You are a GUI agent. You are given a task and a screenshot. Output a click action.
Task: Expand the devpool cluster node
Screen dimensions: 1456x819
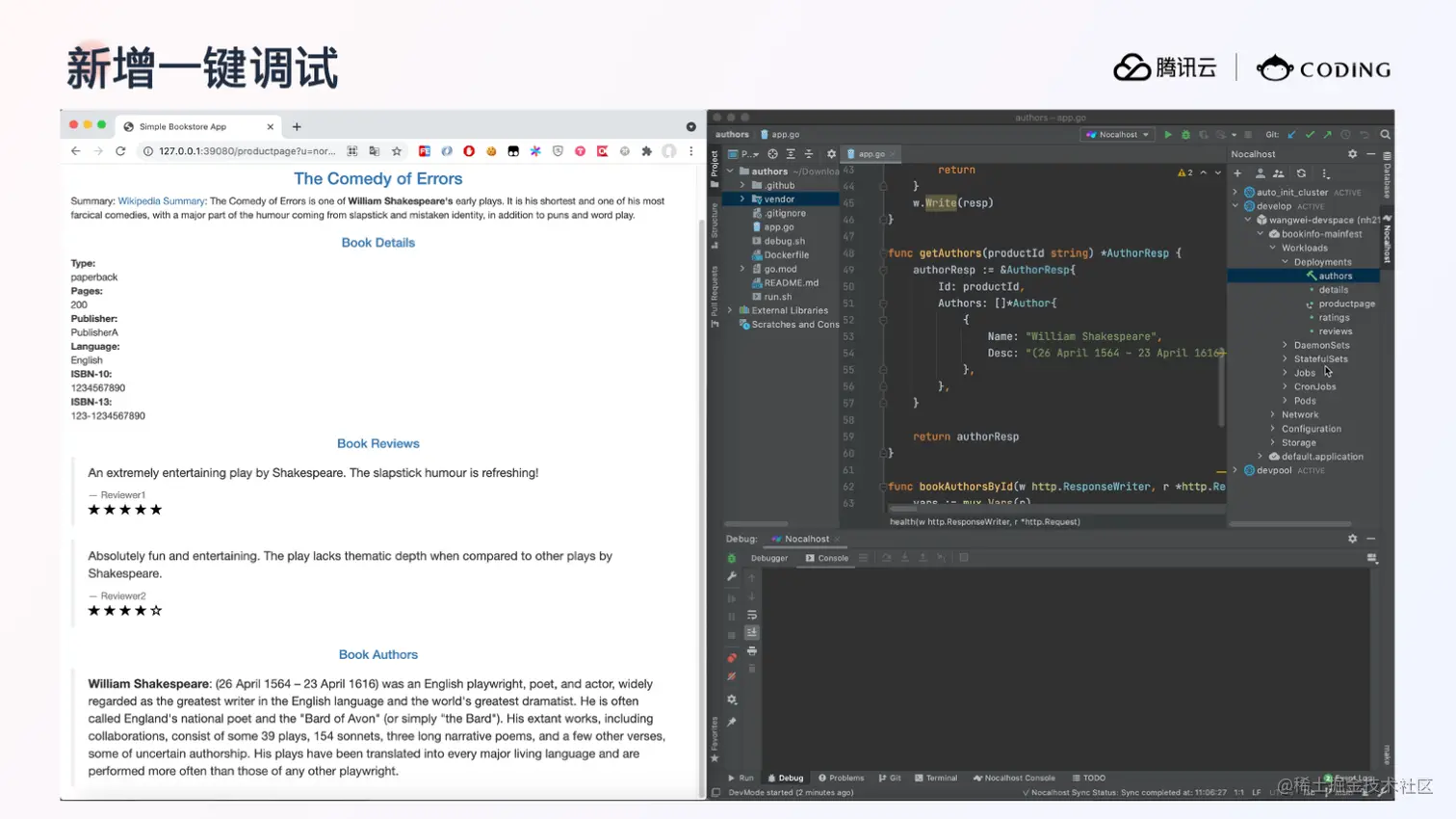point(1235,470)
